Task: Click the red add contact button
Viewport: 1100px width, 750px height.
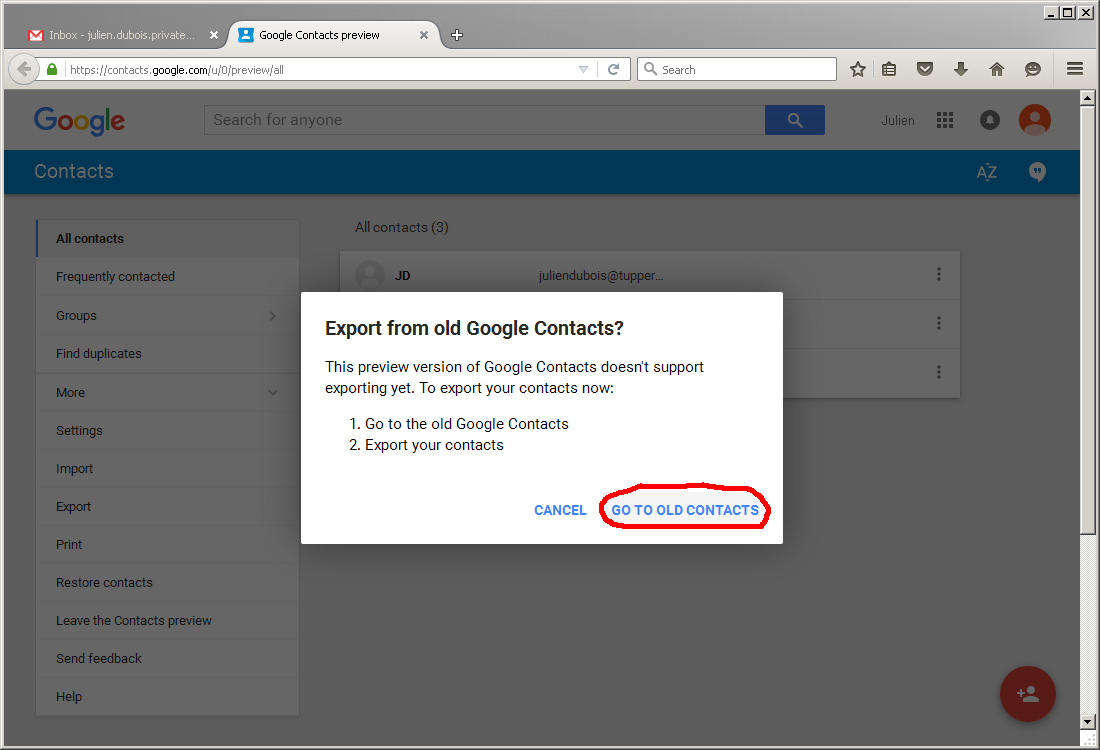Action: (x=1027, y=694)
